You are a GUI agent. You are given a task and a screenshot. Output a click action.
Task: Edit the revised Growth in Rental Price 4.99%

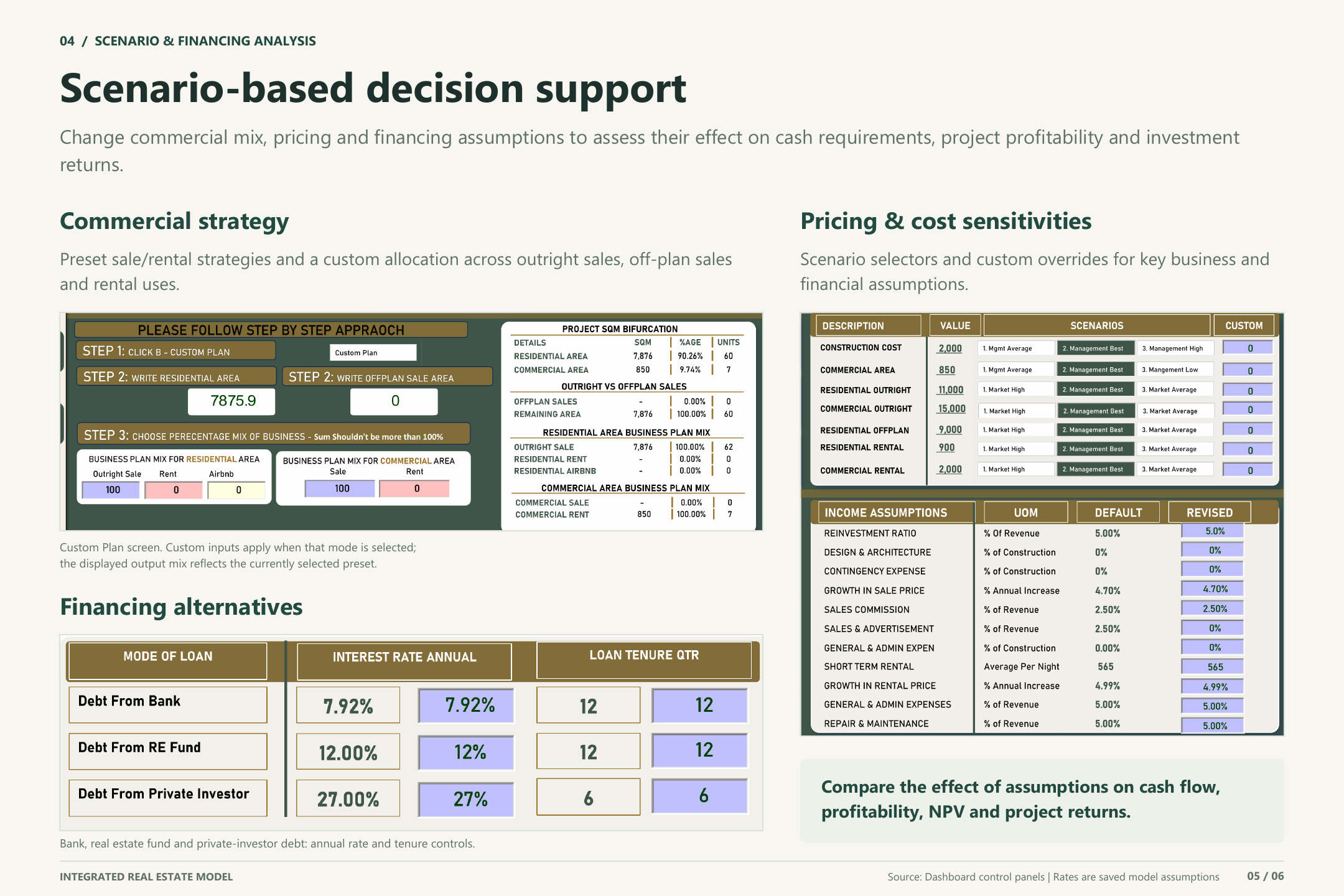pos(1213,686)
